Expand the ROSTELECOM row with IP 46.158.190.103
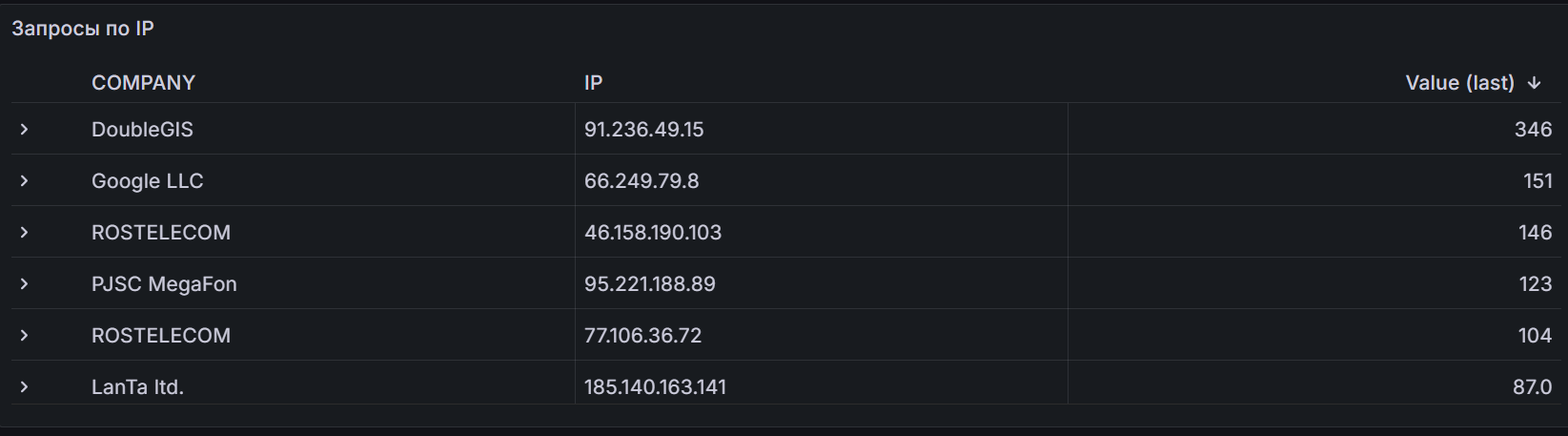Screen dimensions: 1568x436 click(x=25, y=232)
